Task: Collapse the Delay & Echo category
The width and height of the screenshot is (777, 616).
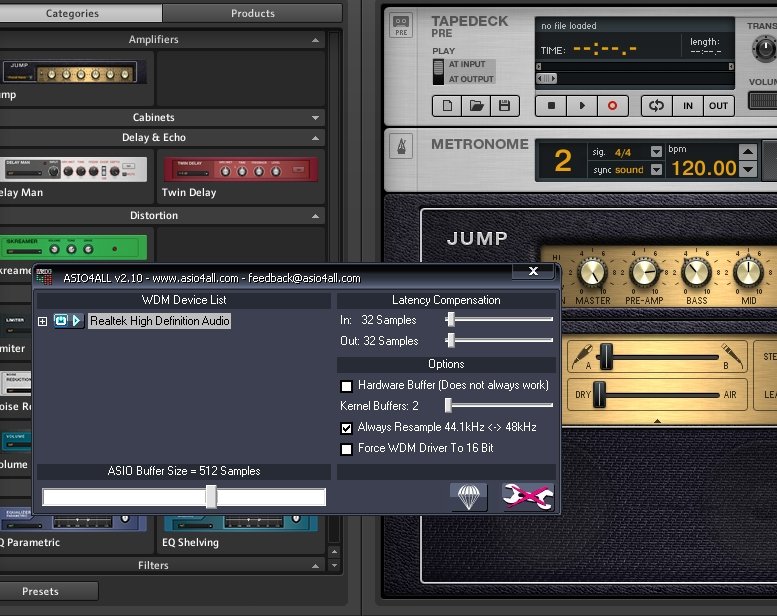Action: 315,138
